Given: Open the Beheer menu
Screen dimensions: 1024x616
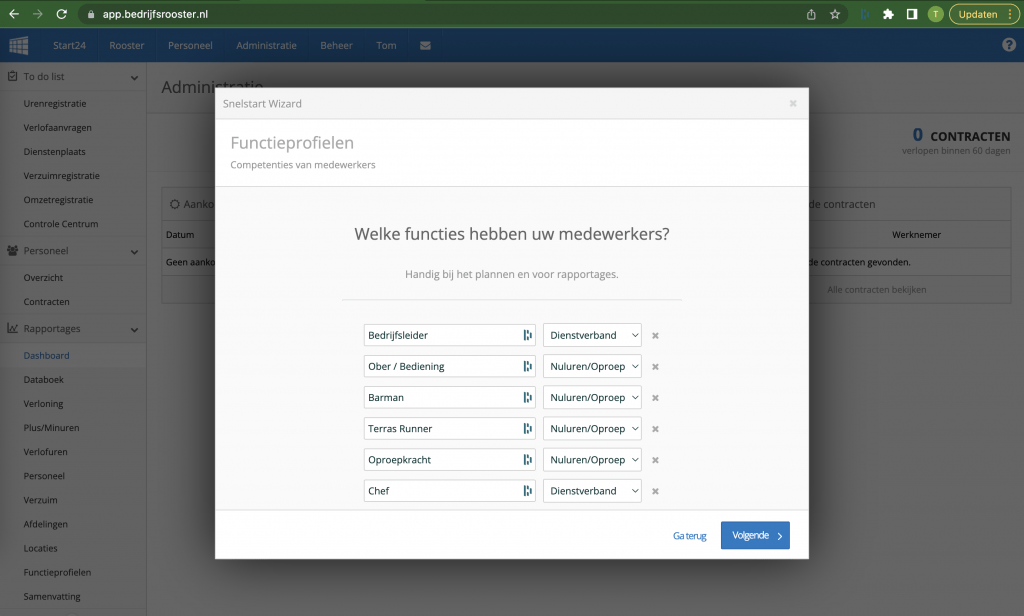Looking at the screenshot, I should click(x=336, y=46).
